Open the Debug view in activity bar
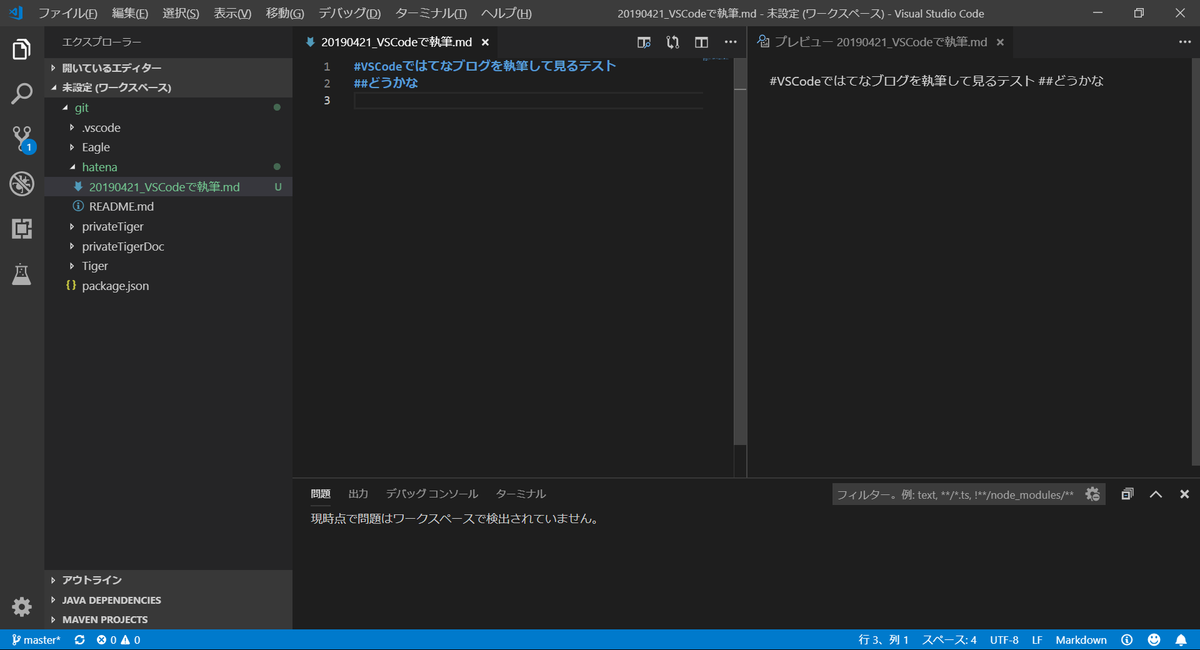 (x=21, y=184)
